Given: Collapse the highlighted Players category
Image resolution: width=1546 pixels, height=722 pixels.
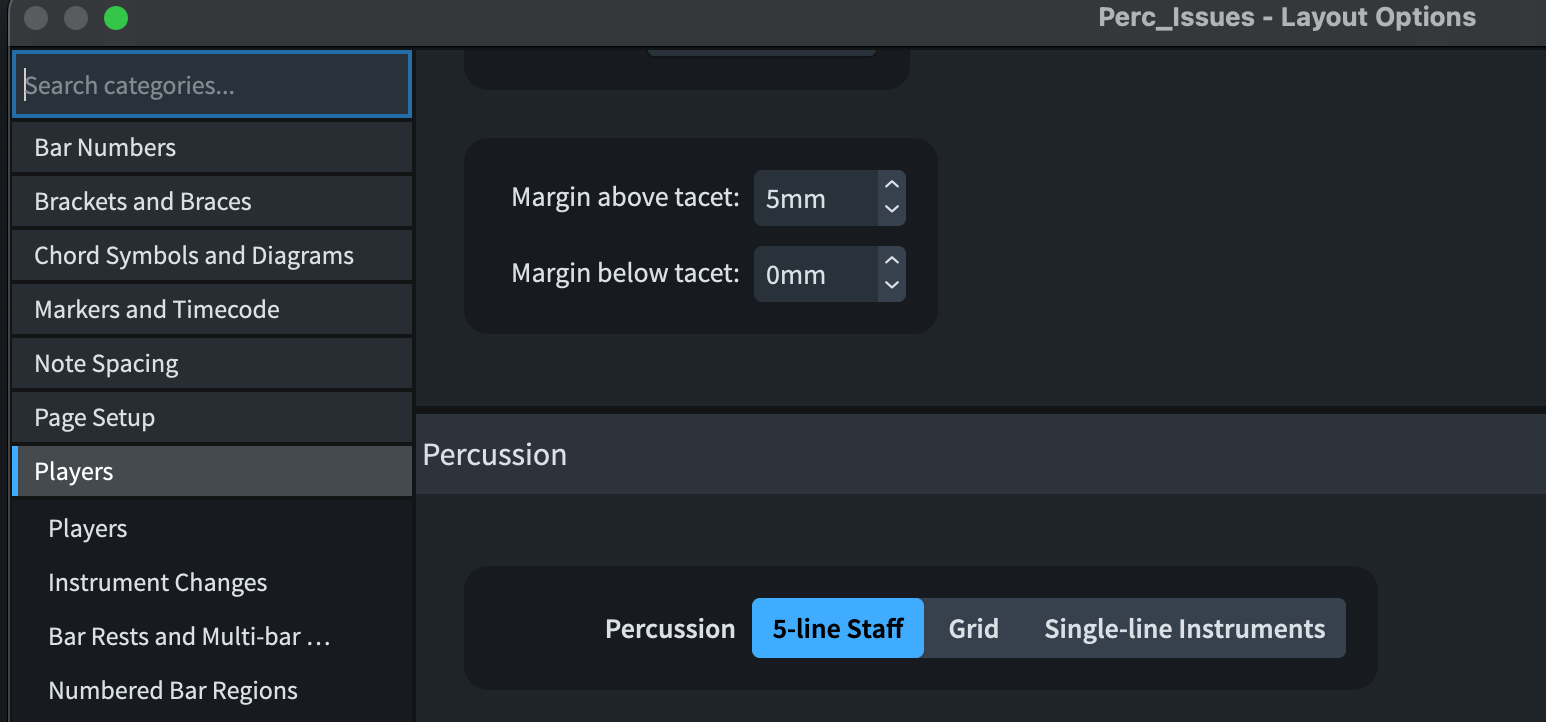Looking at the screenshot, I should click(x=211, y=471).
